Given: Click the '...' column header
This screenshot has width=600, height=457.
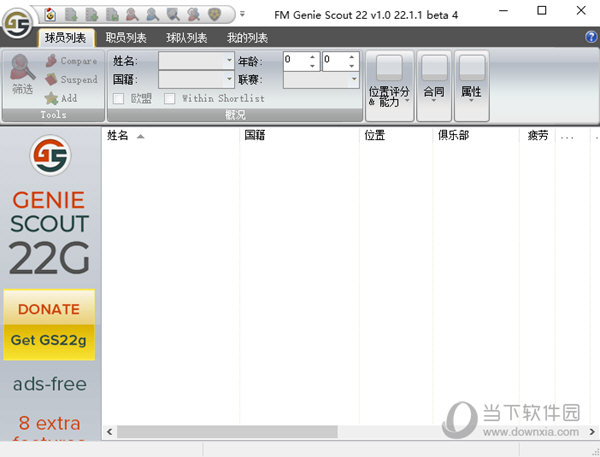Looking at the screenshot, I should pos(572,135).
